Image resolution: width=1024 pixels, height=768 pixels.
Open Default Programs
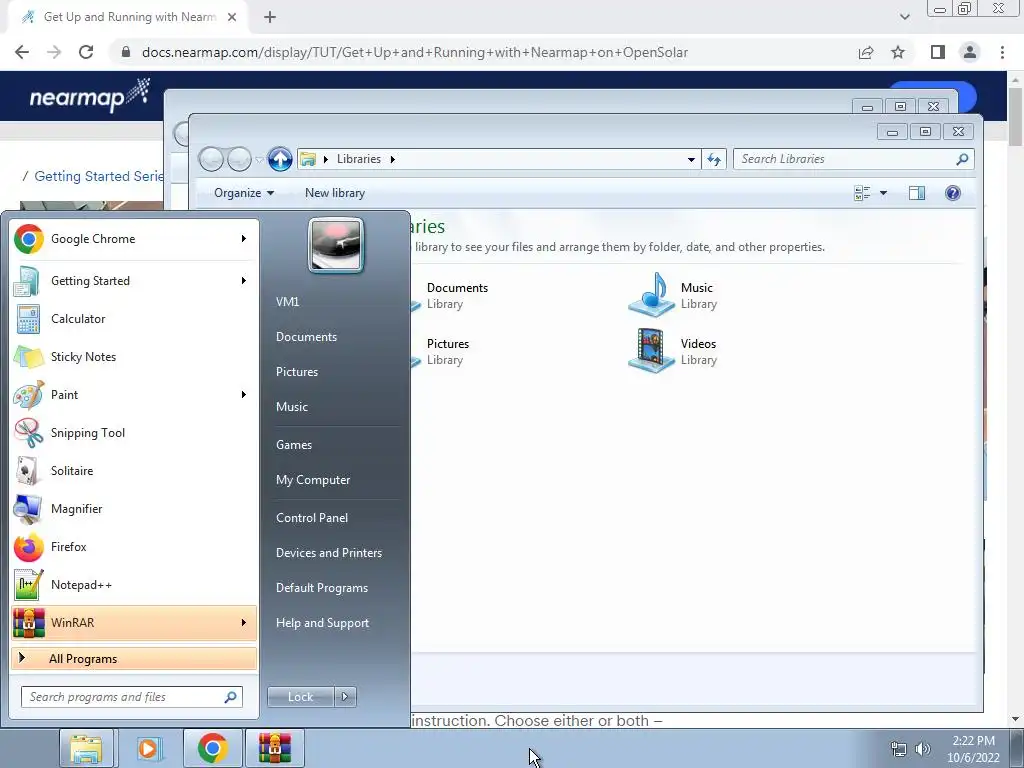322,588
